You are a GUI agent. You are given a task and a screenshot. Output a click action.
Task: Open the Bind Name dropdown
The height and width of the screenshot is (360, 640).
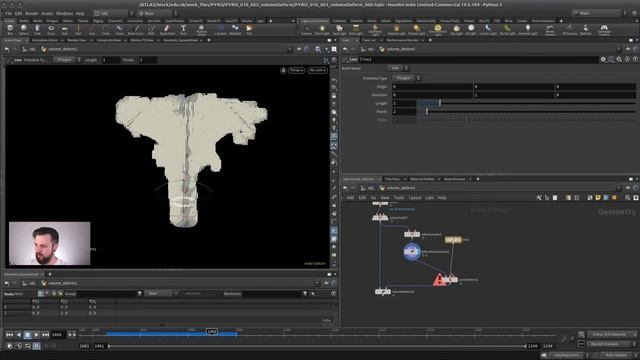pos(398,68)
